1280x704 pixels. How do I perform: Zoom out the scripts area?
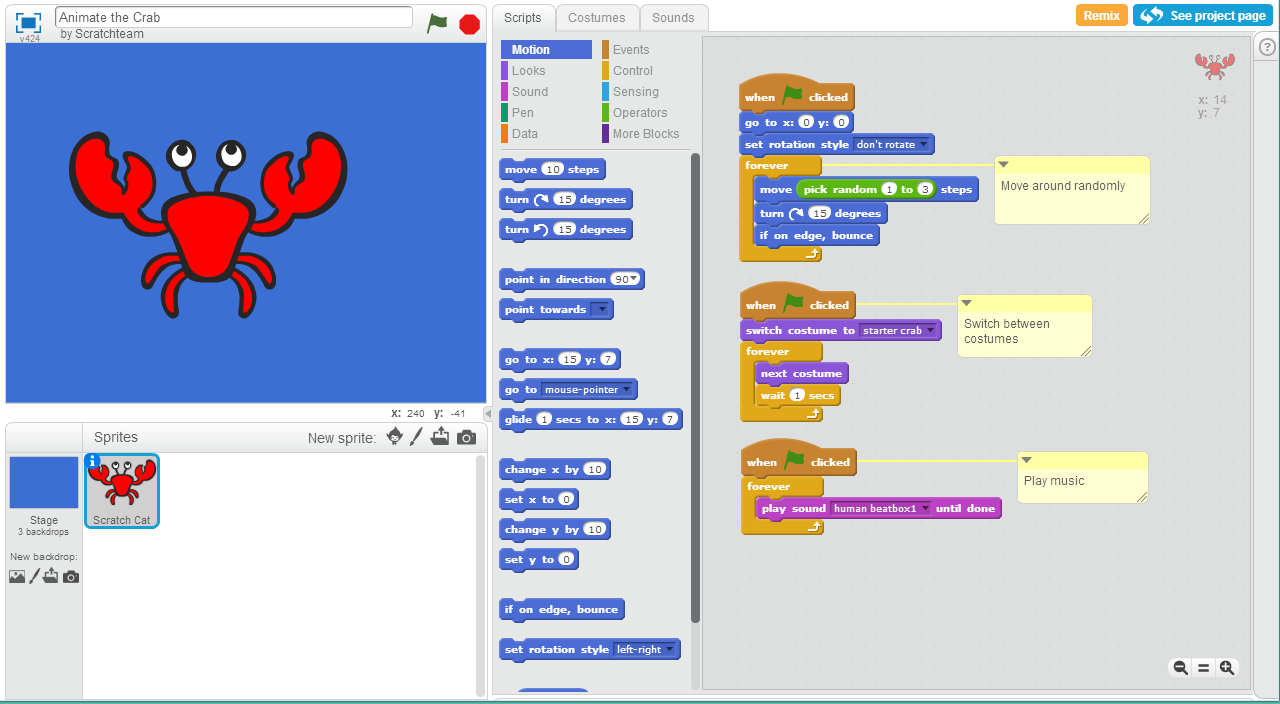[x=1180, y=668]
